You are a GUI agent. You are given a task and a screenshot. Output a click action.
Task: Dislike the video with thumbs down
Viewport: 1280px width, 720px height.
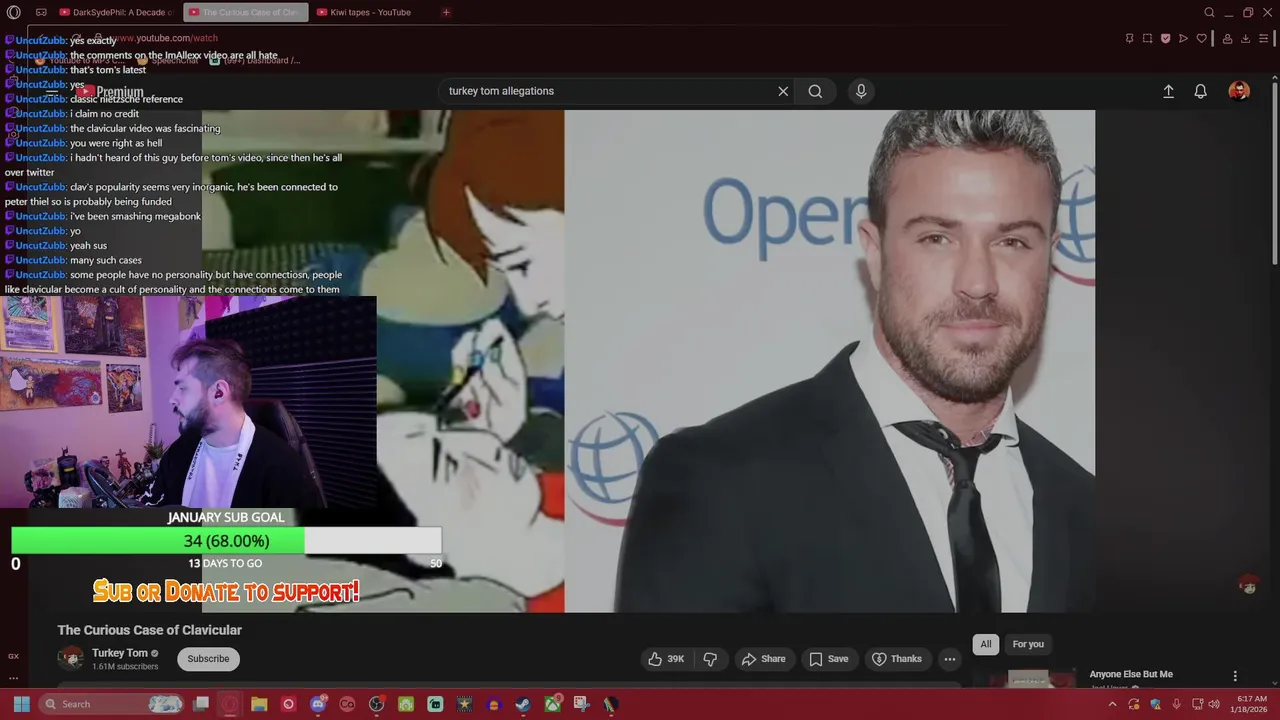[x=710, y=659]
